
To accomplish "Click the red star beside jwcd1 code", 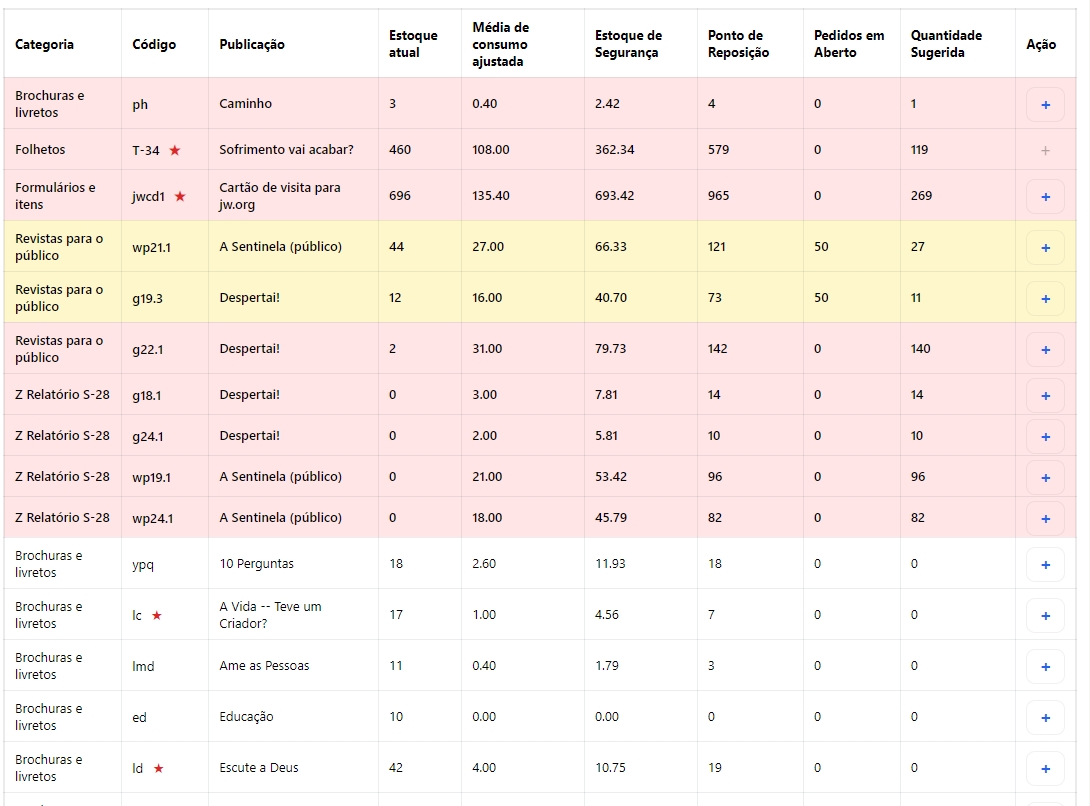I will coord(180,196).
